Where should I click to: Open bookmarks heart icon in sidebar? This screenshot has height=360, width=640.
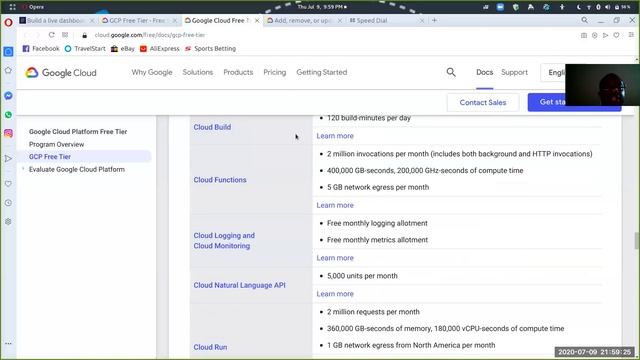pyautogui.click(x=8, y=184)
